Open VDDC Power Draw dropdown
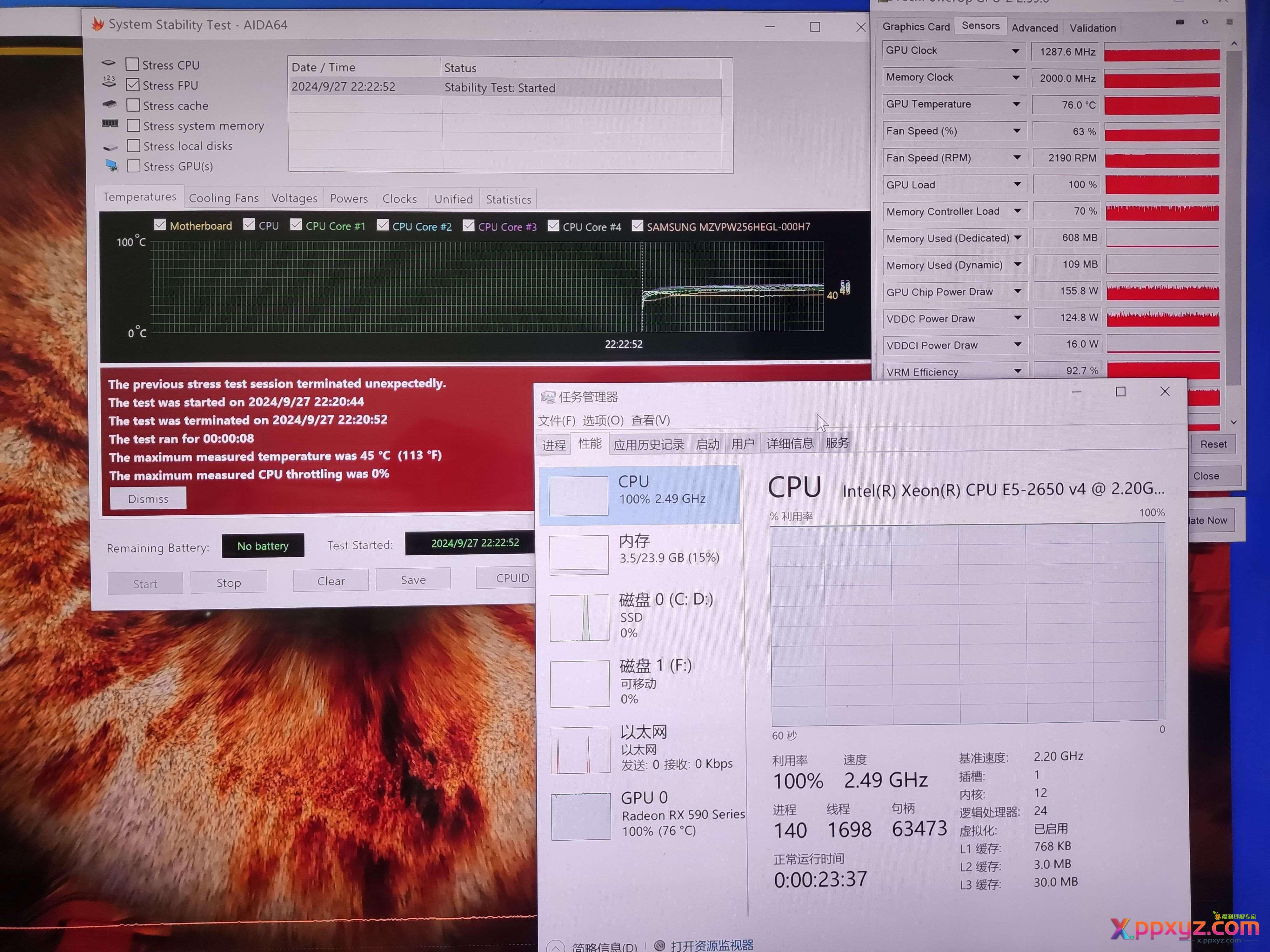Image resolution: width=1270 pixels, height=952 pixels. click(1017, 318)
